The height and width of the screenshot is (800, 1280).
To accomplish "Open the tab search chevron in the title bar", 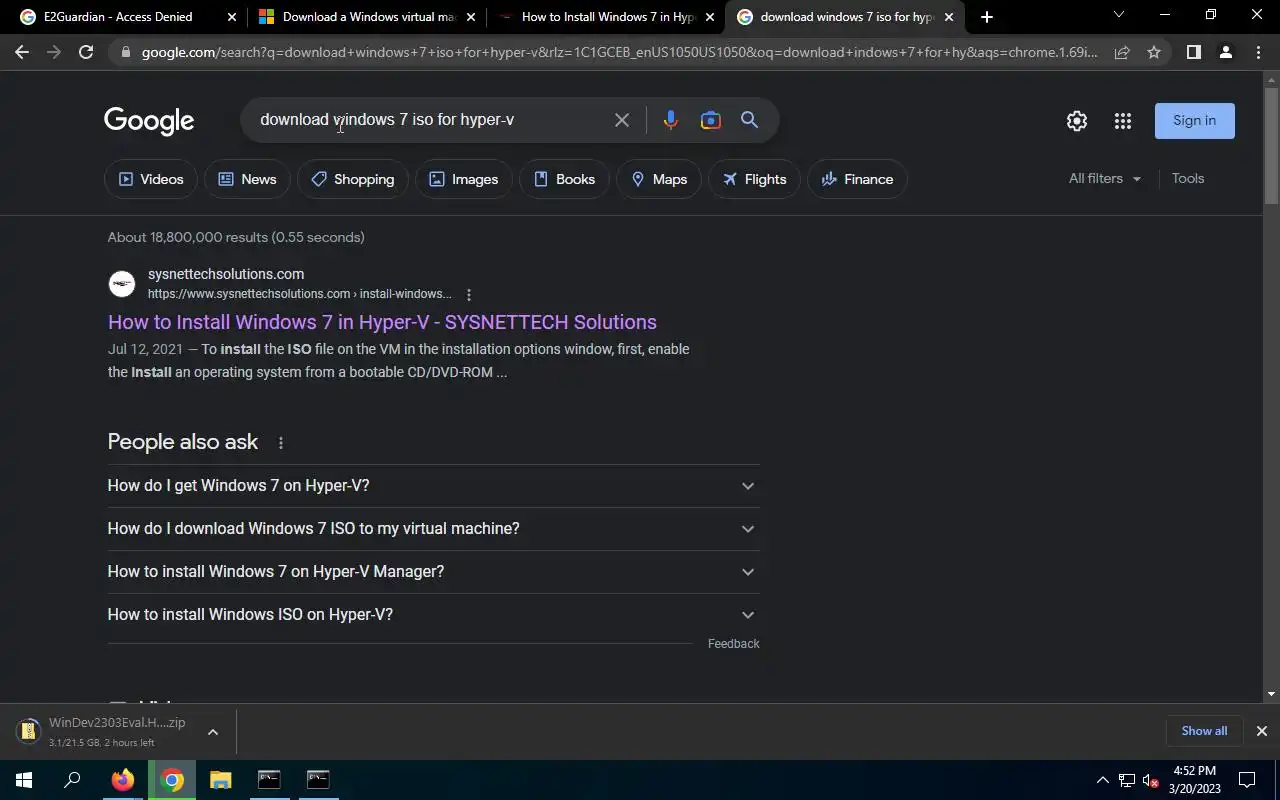I will (1119, 15).
